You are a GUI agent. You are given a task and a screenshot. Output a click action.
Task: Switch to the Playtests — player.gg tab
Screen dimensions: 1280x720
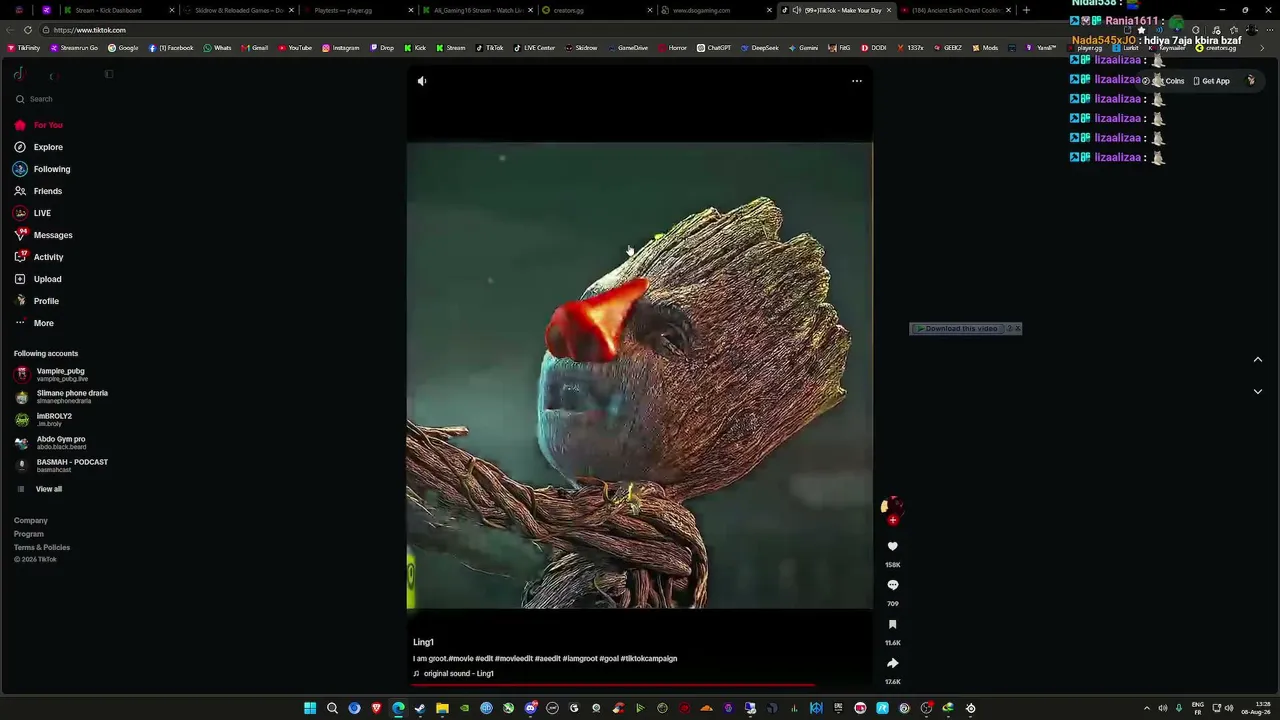click(x=360, y=10)
